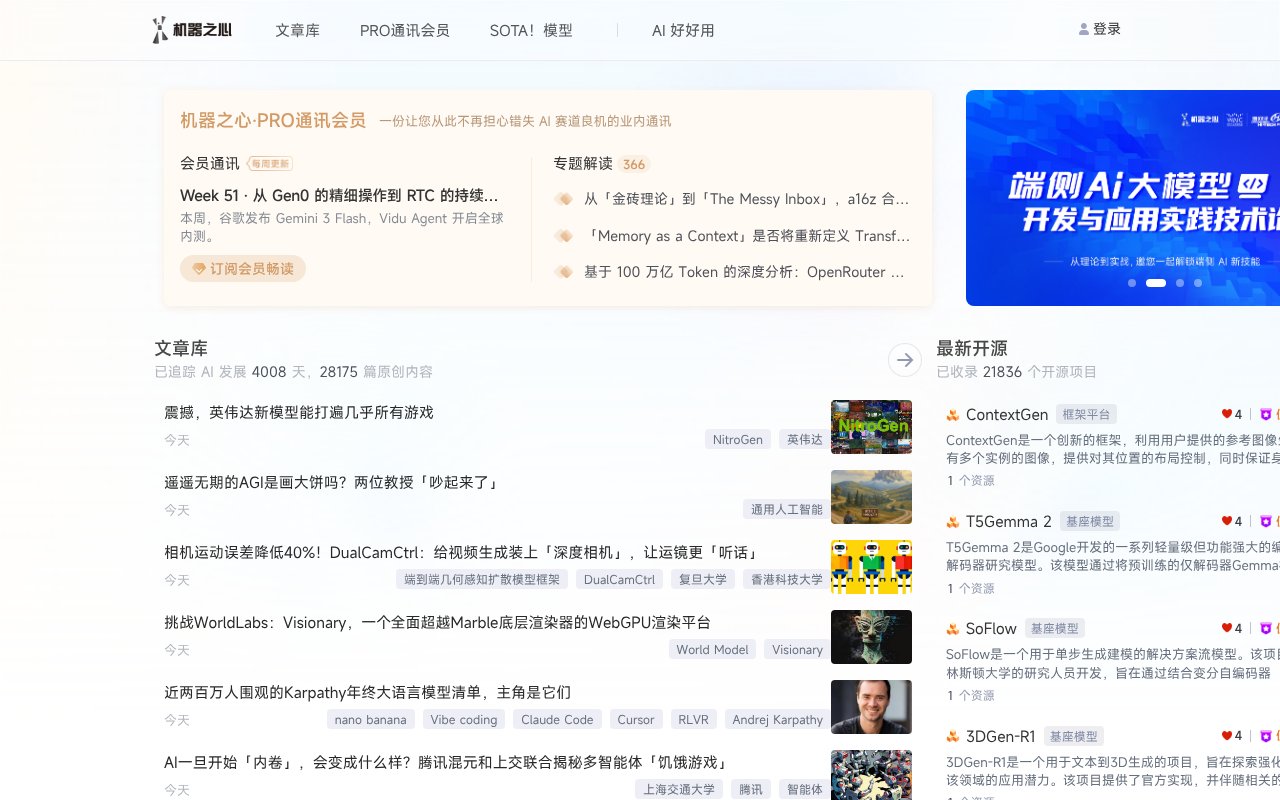Click the person icon beside 登录
This screenshot has height=800, width=1280.
click(1082, 28)
